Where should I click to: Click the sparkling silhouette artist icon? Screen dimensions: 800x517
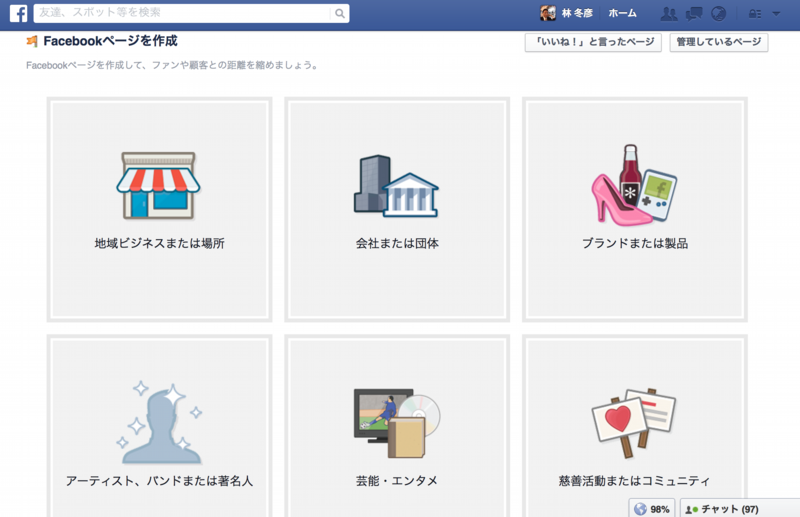(x=158, y=420)
